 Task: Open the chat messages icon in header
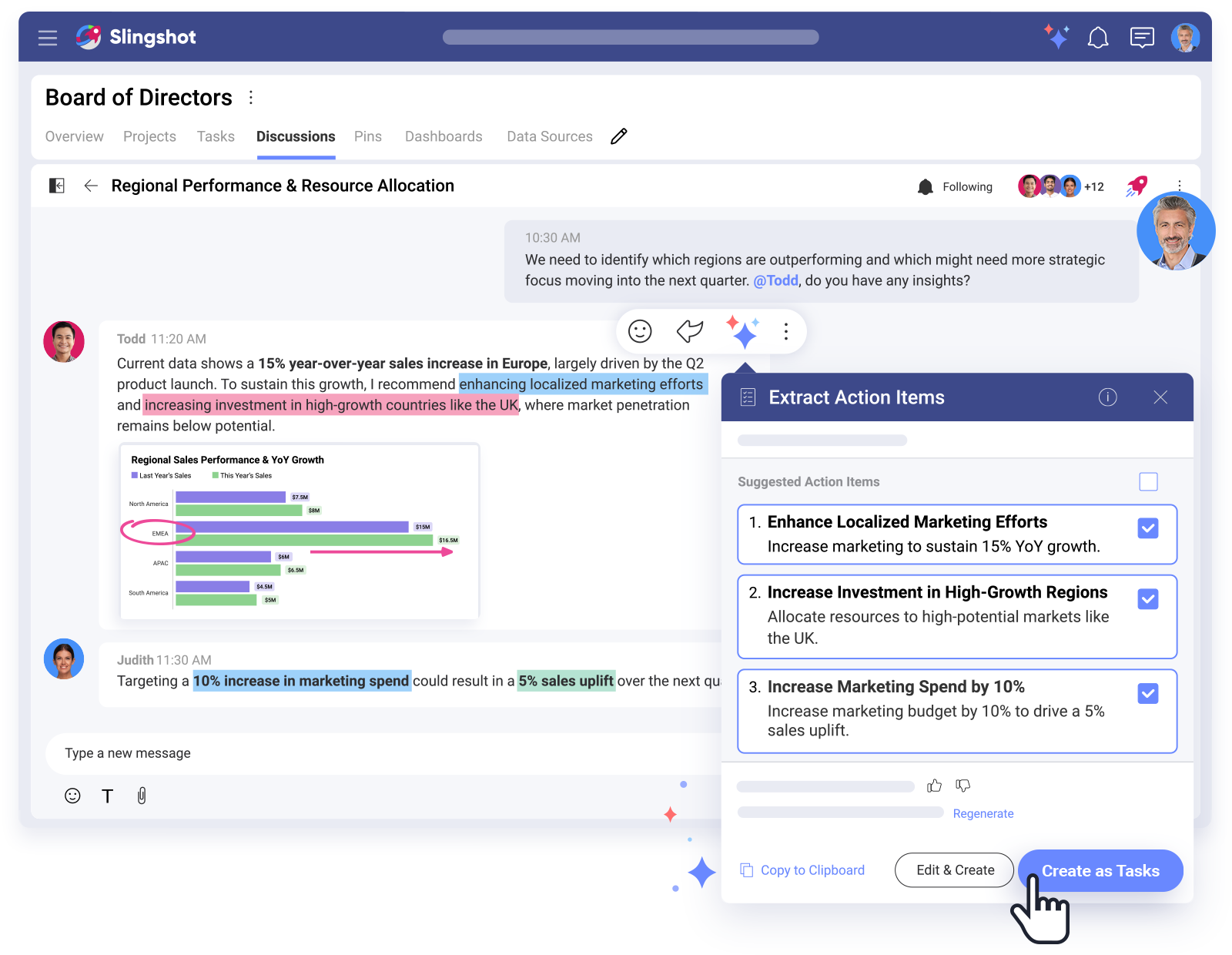(x=1142, y=37)
